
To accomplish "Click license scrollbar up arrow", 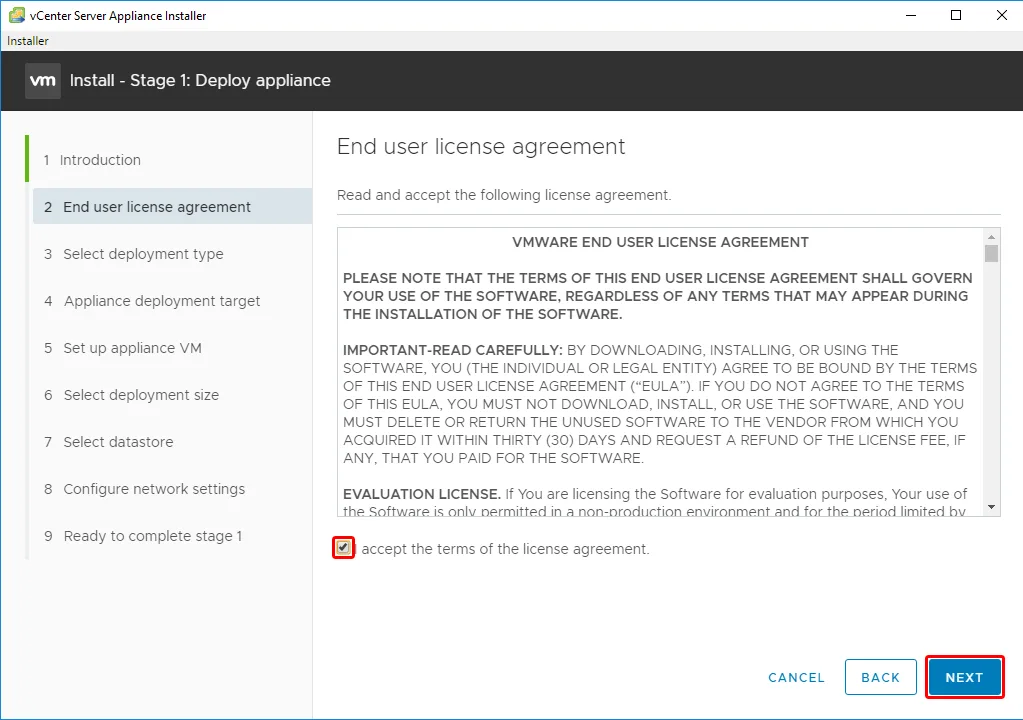I will pos(992,237).
